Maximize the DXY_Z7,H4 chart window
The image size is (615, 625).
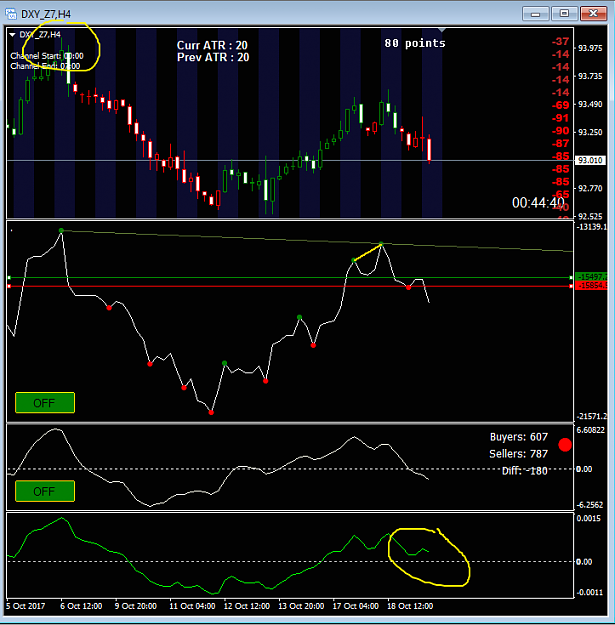click(564, 14)
